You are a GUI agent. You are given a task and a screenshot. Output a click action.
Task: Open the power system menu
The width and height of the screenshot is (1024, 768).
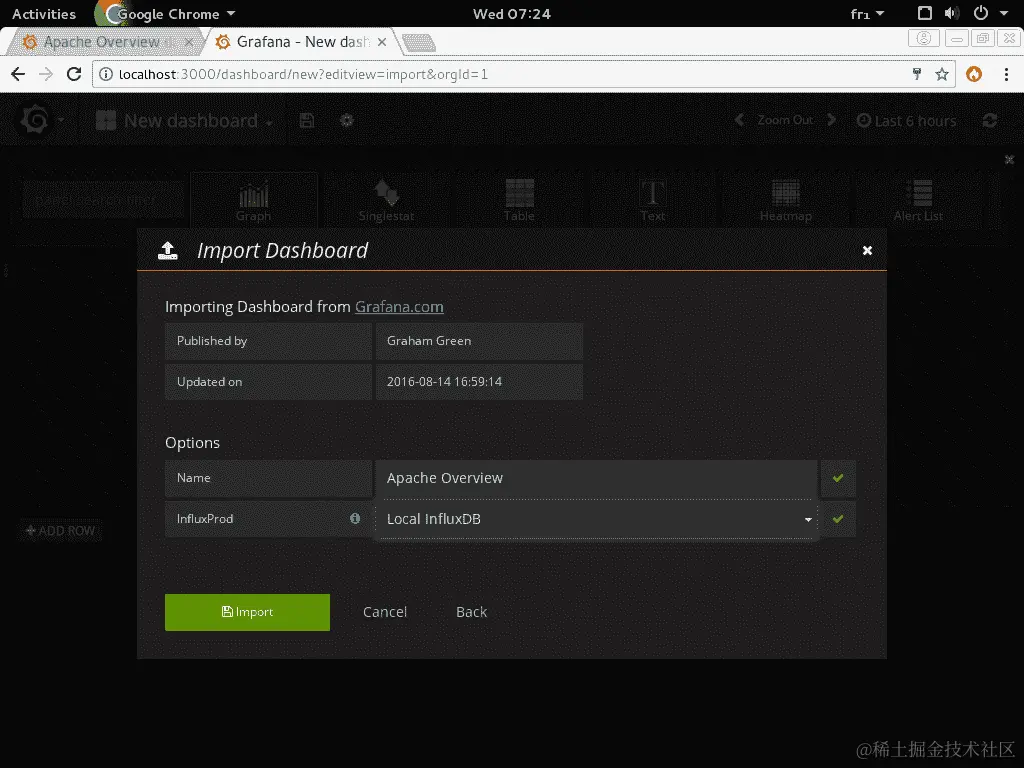click(x=981, y=13)
